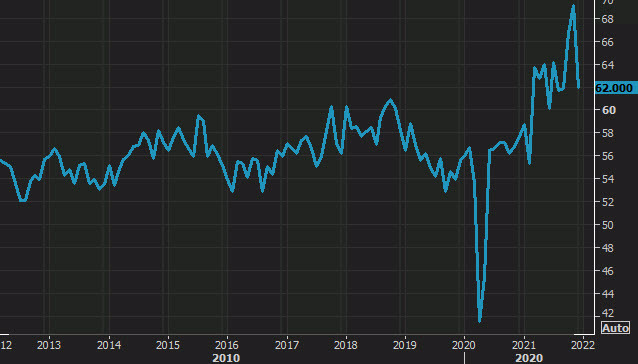Click the 46 y-axis value

click(607, 271)
